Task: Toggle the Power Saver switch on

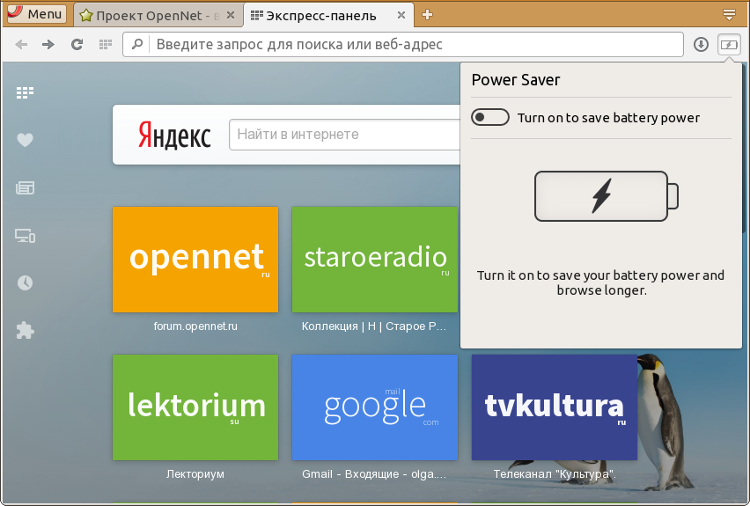Action: click(490, 117)
